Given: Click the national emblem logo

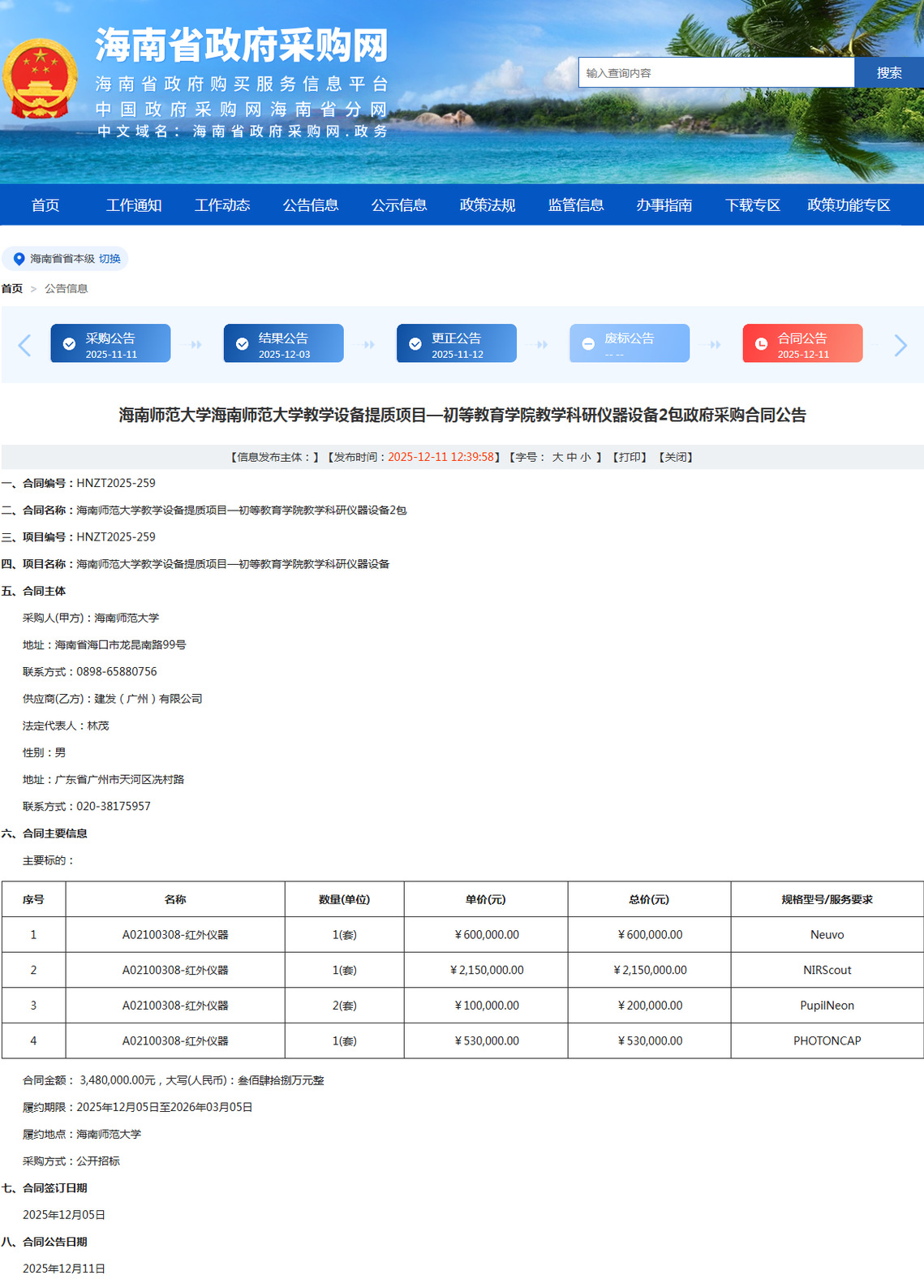Looking at the screenshot, I should point(40,80).
